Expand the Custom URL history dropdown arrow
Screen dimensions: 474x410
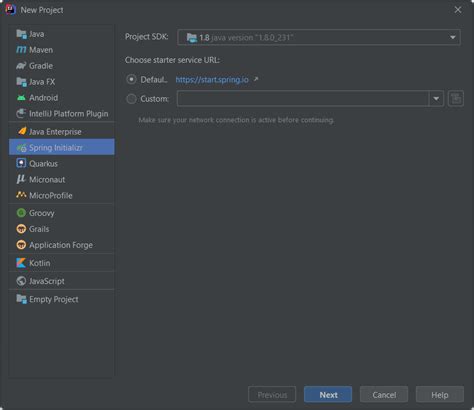tap(436, 99)
